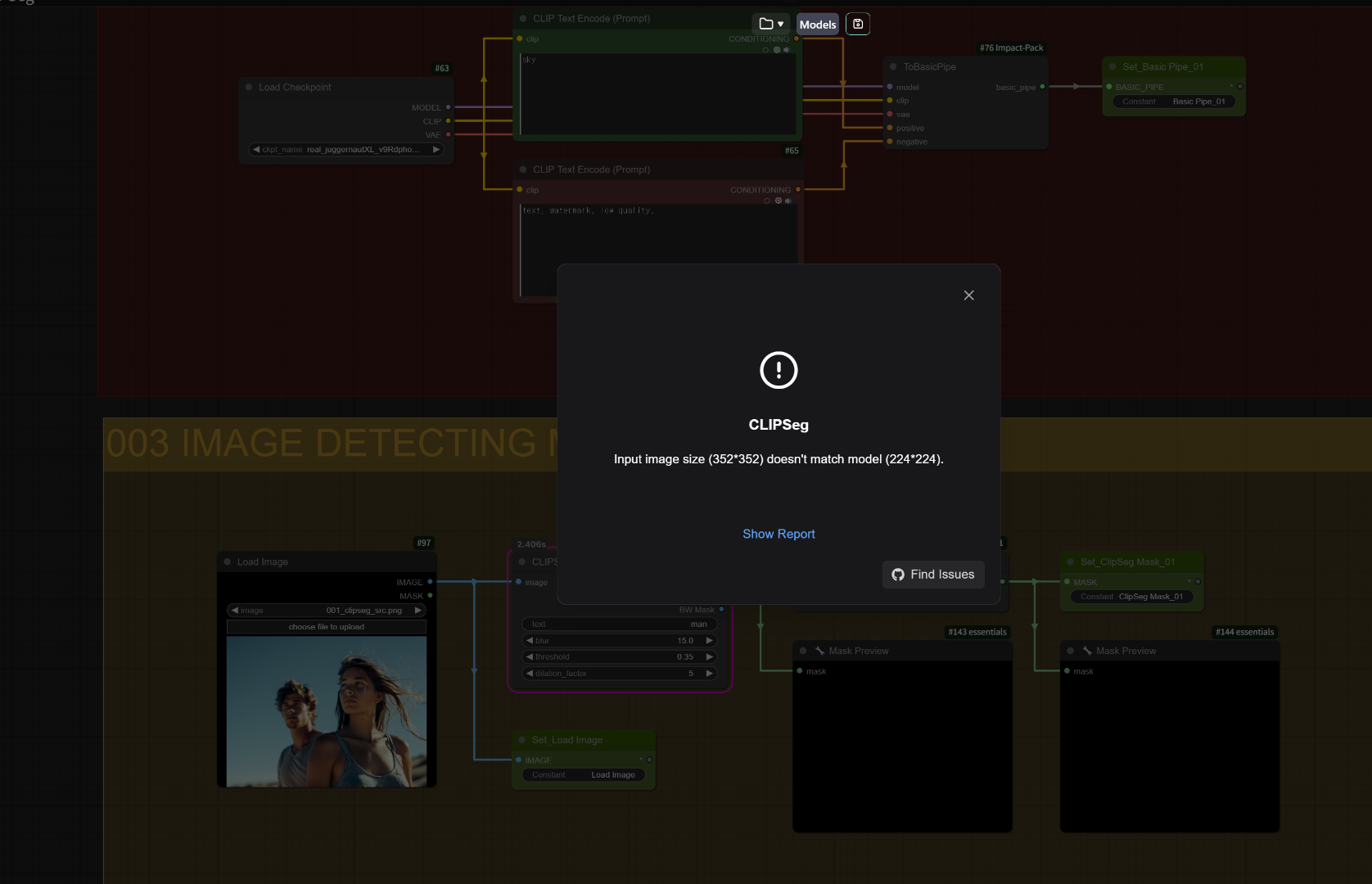1372x884 pixels.
Task: Click the wrench icon on the #143 Mask Preview node
Action: [x=819, y=650]
